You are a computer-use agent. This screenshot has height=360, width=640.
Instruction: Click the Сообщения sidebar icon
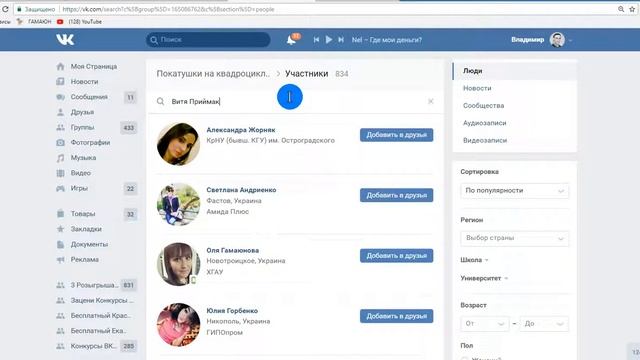click(60, 97)
